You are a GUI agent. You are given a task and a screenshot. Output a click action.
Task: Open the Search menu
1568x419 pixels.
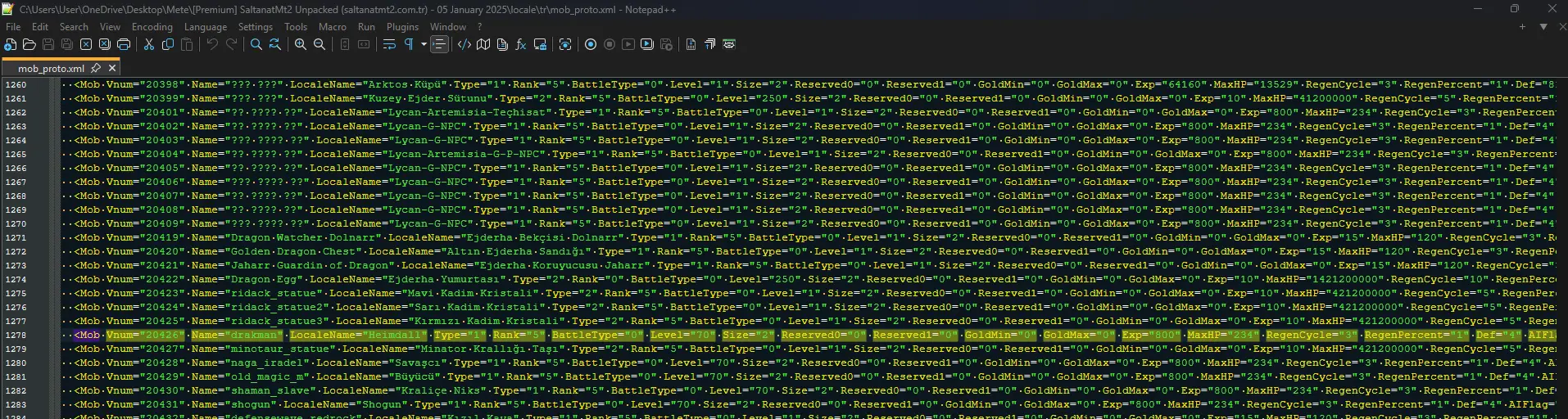(x=74, y=27)
